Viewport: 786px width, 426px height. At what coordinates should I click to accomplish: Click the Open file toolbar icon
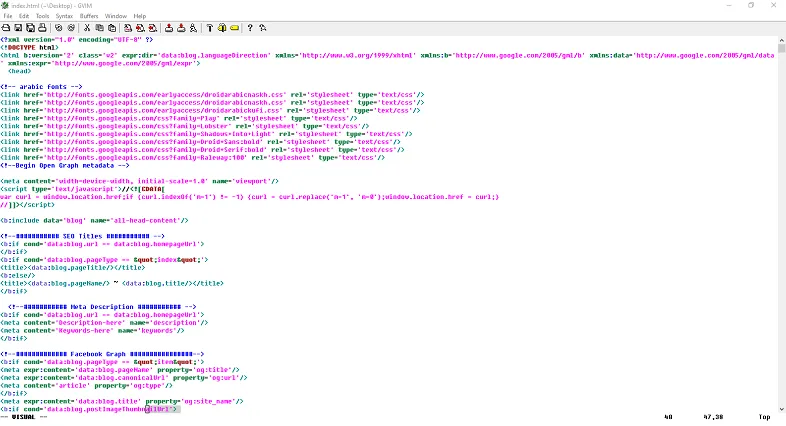tap(6, 28)
